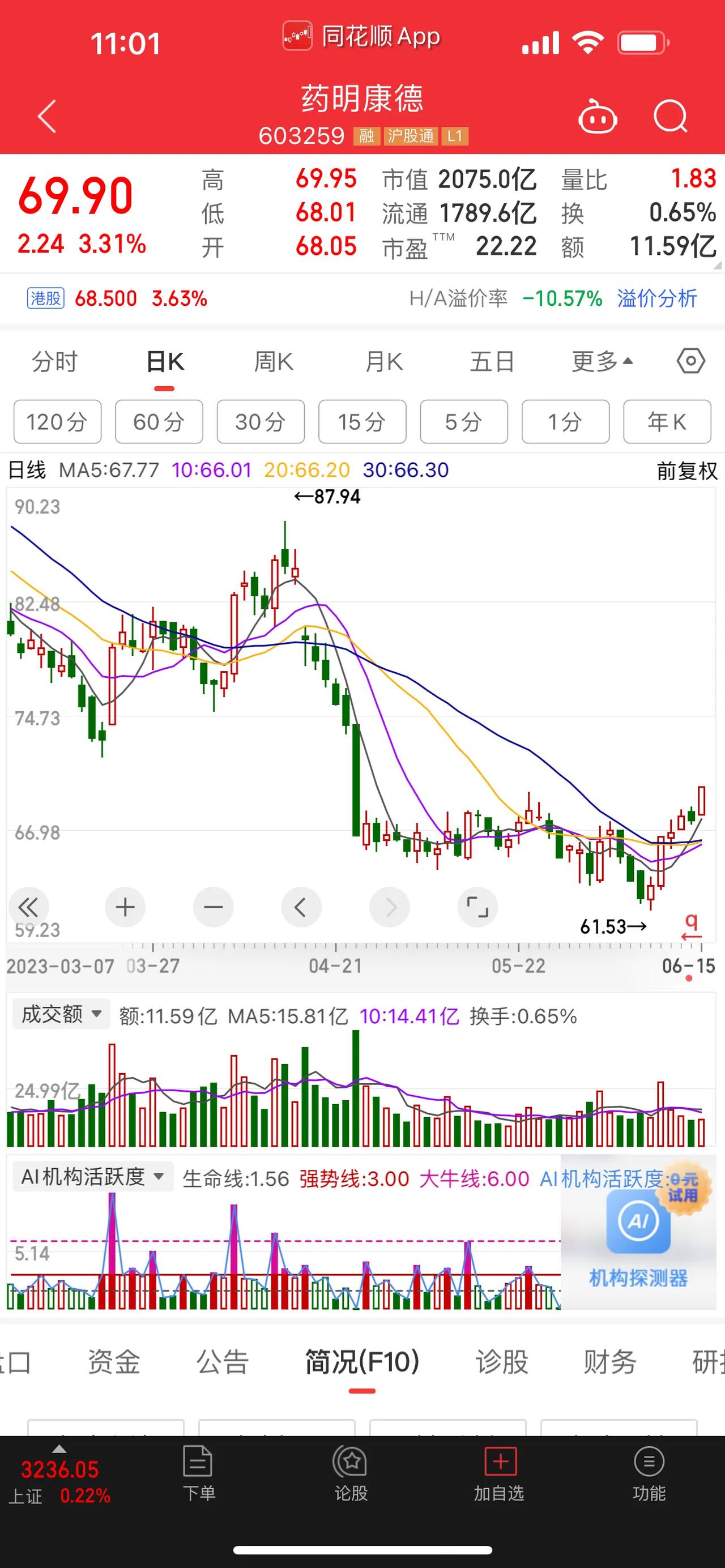Select the 60分 period button
The image size is (725, 1568).
[x=159, y=421]
